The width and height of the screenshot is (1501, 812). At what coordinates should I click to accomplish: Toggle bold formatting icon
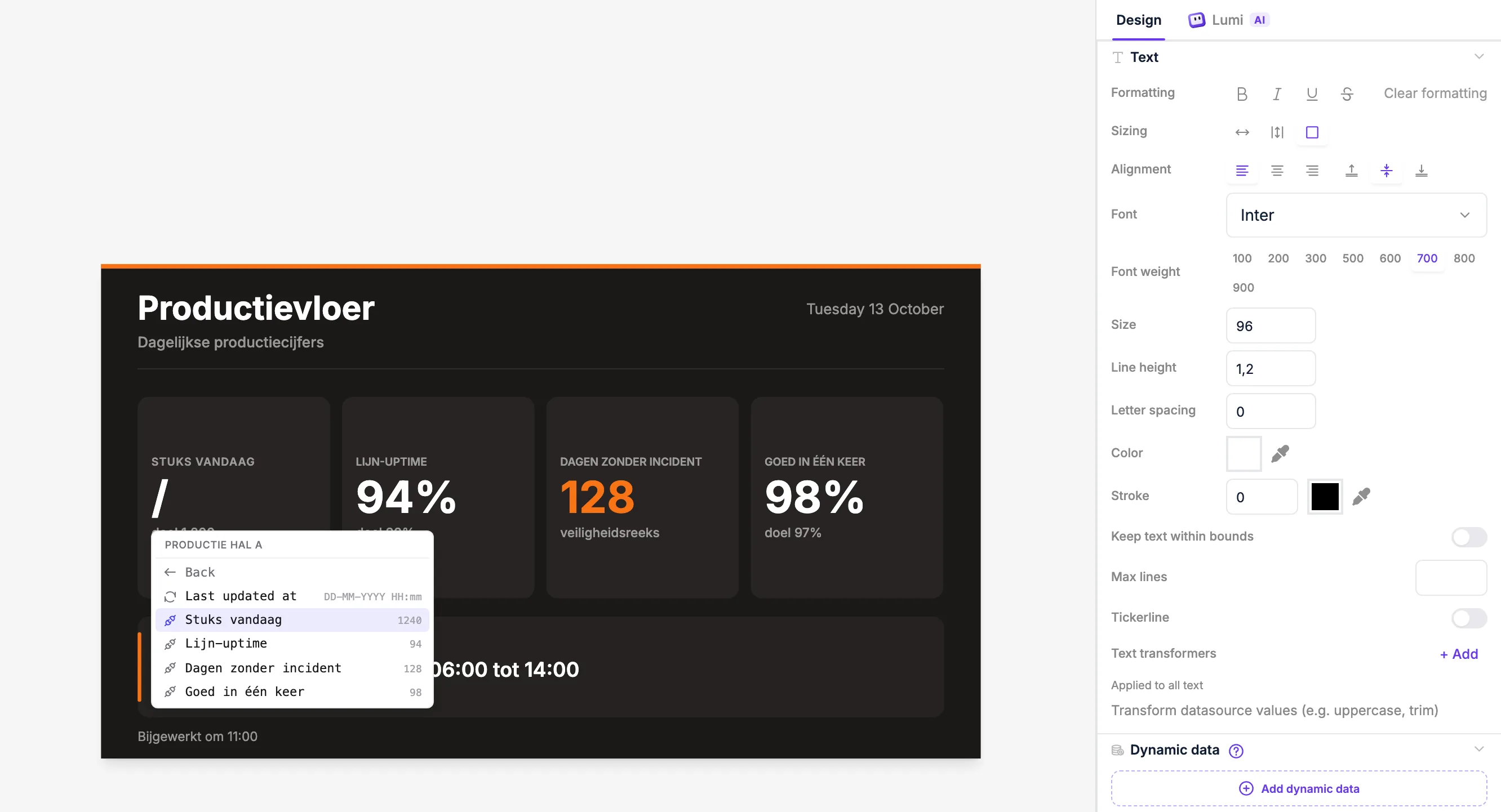(1242, 94)
